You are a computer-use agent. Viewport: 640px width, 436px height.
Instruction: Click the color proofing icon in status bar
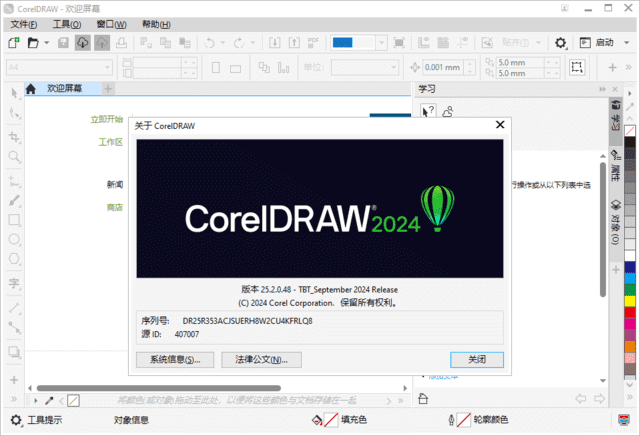tap(624, 420)
